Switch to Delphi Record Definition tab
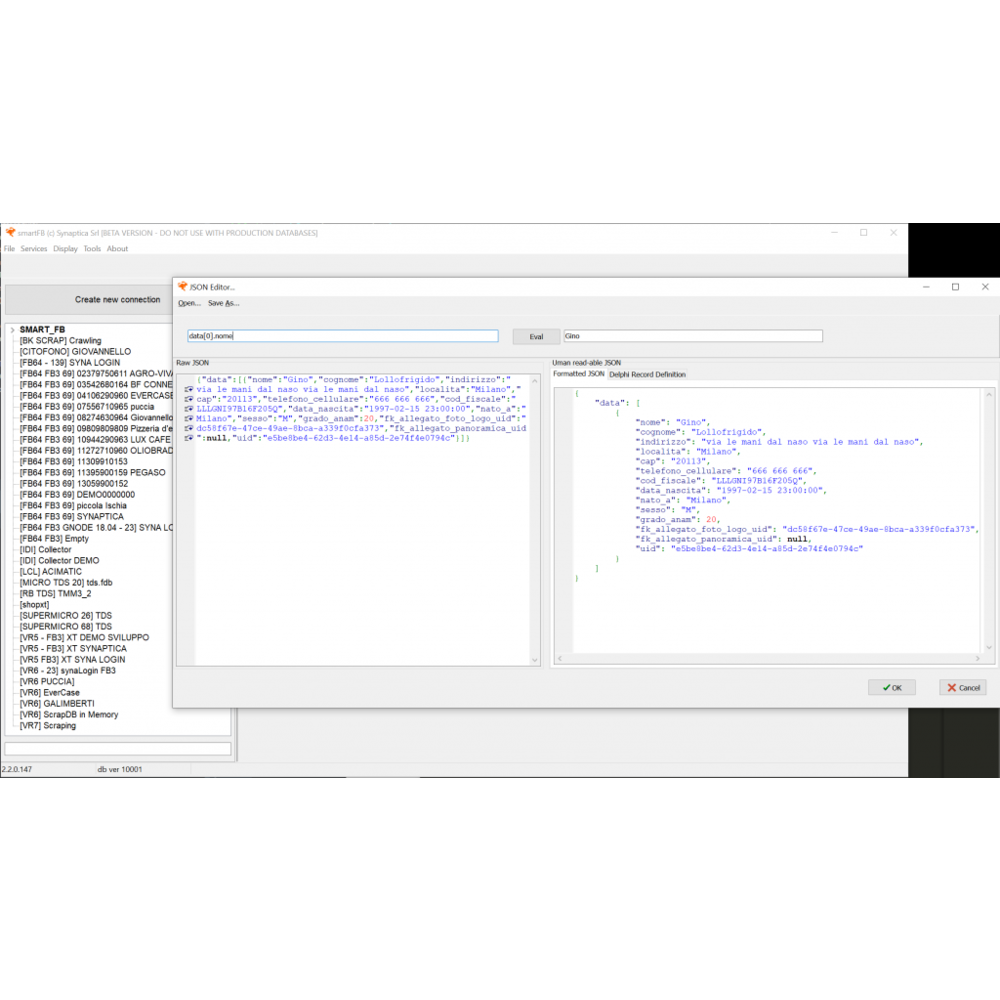 coord(647,374)
